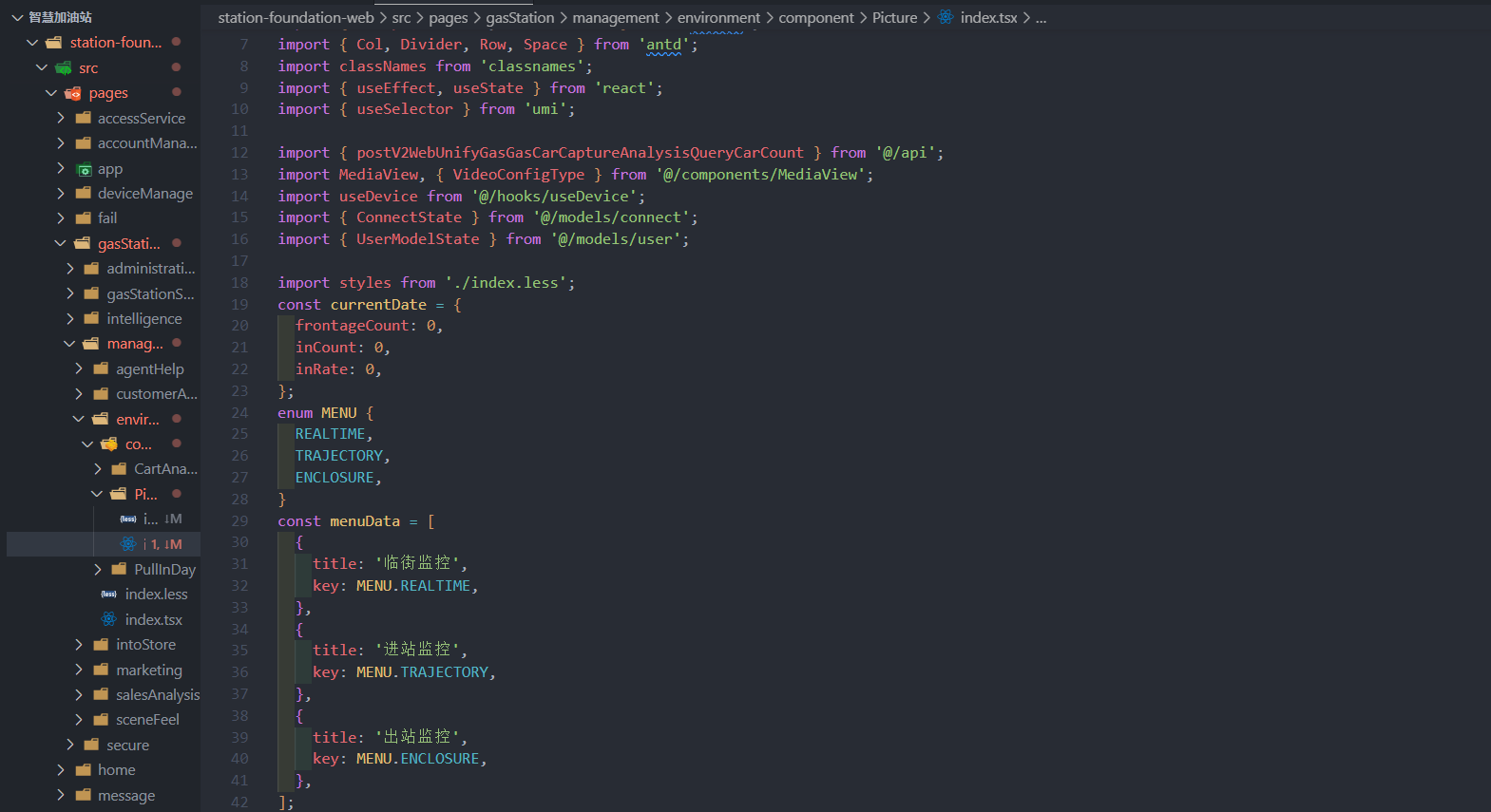This screenshot has width=1491, height=812.
Task: Click the breadcrumb ellipsis after index.tsx
Action: pyautogui.click(x=1041, y=18)
